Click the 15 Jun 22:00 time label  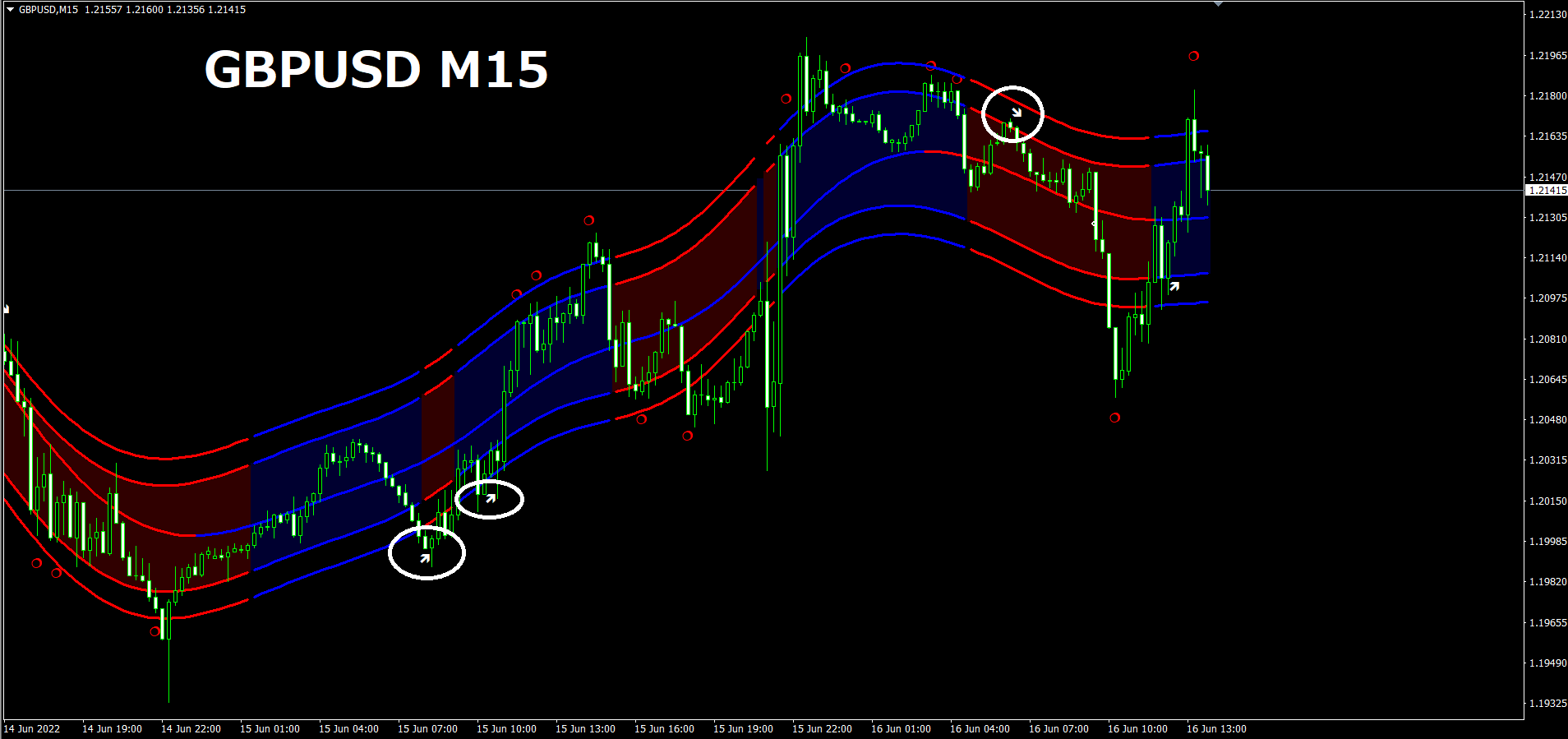tap(822, 729)
